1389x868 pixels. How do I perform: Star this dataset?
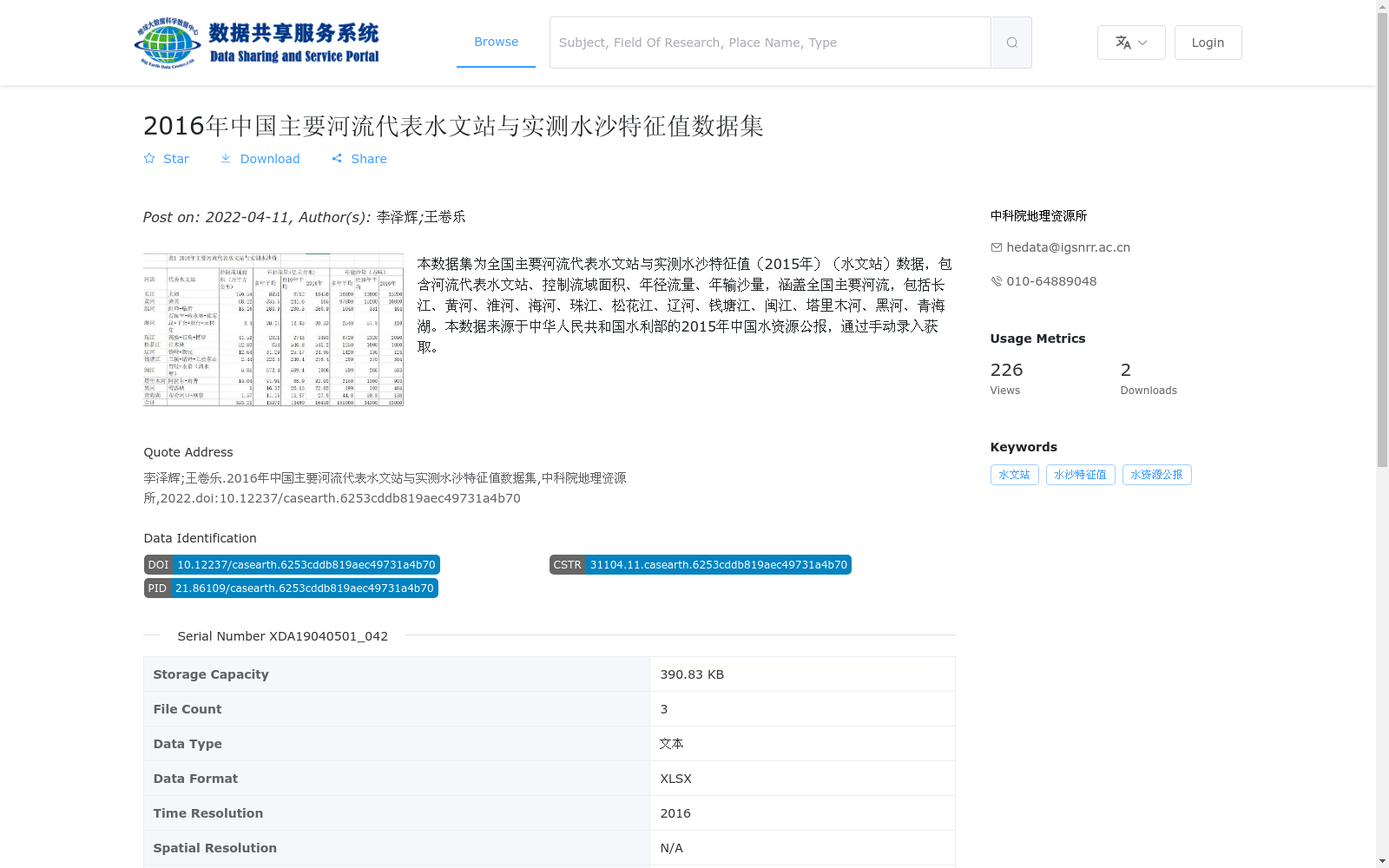(x=166, y=159)
